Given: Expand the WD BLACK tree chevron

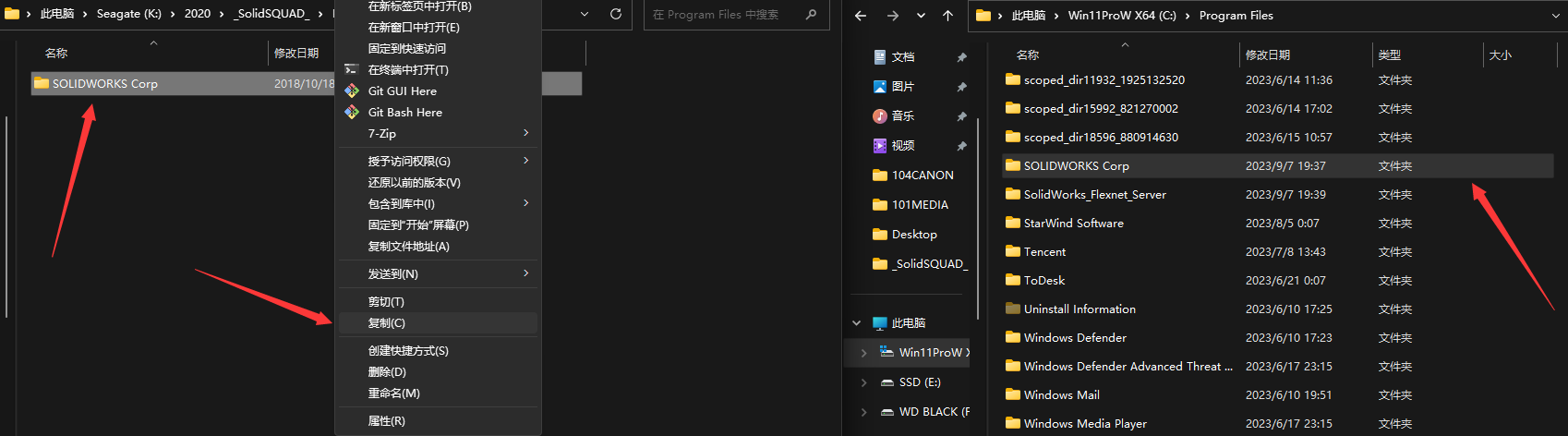Looking at the screenshot, I should coord(863,411).
